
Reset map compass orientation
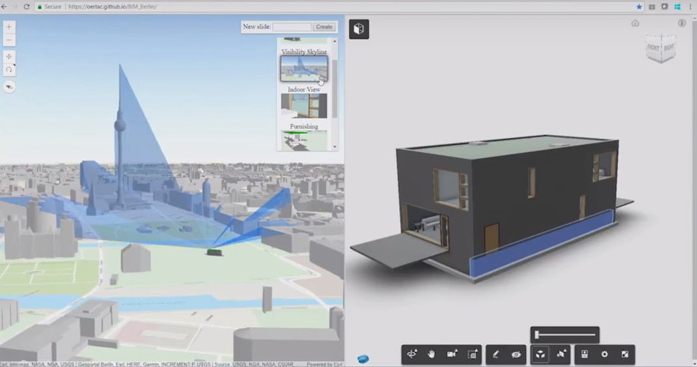click(x=9, y=87)
